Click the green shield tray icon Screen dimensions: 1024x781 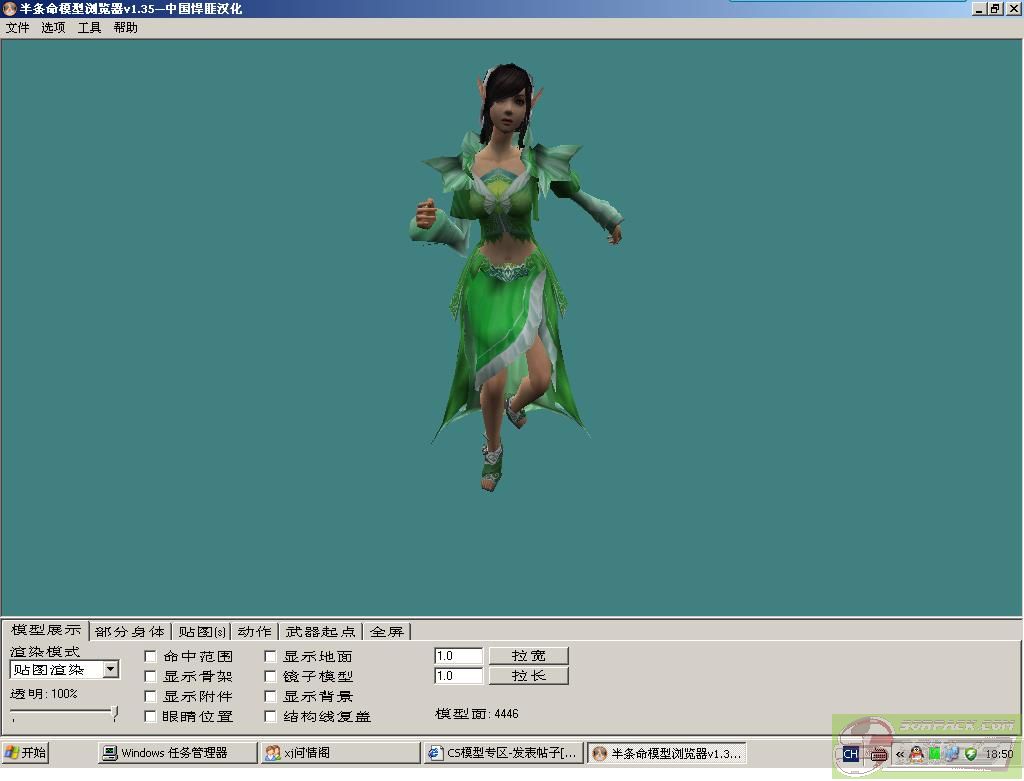(x=970, y=754)
